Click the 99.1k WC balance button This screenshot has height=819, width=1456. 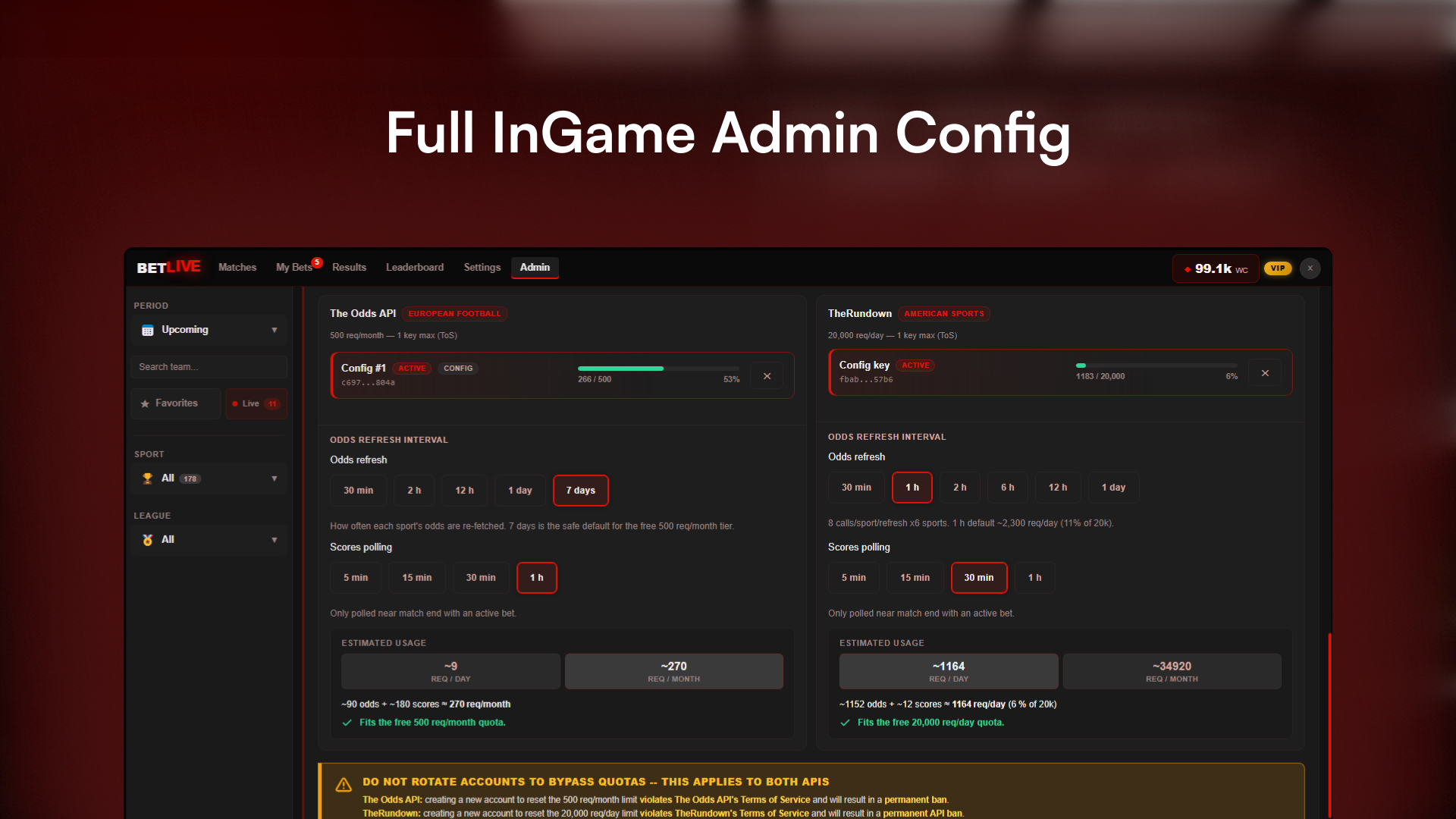(x=1216, y=268)
